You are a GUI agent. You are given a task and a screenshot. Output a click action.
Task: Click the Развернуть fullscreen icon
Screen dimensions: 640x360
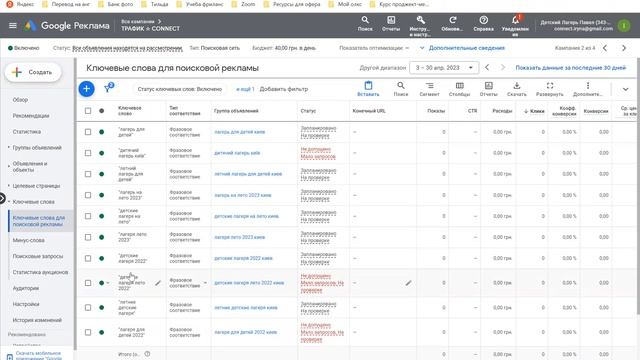click(x=550, y=89)
